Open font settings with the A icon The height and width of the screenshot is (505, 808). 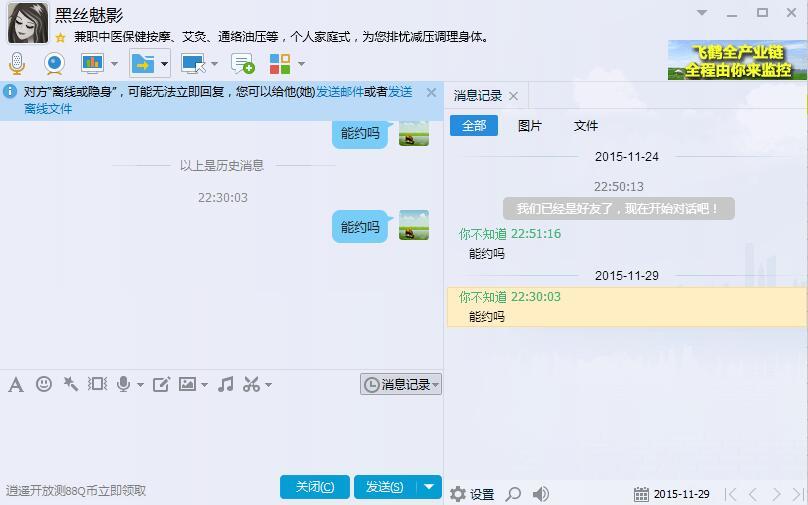(16, 384)
